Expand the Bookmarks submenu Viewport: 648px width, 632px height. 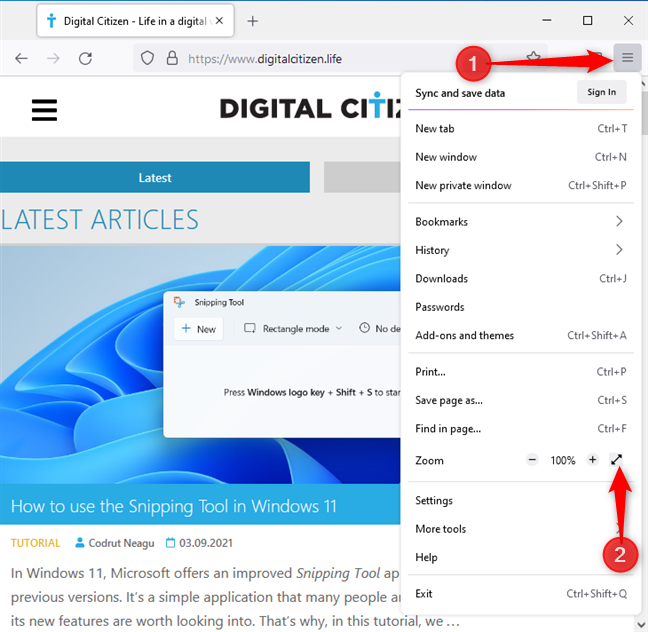521,222
